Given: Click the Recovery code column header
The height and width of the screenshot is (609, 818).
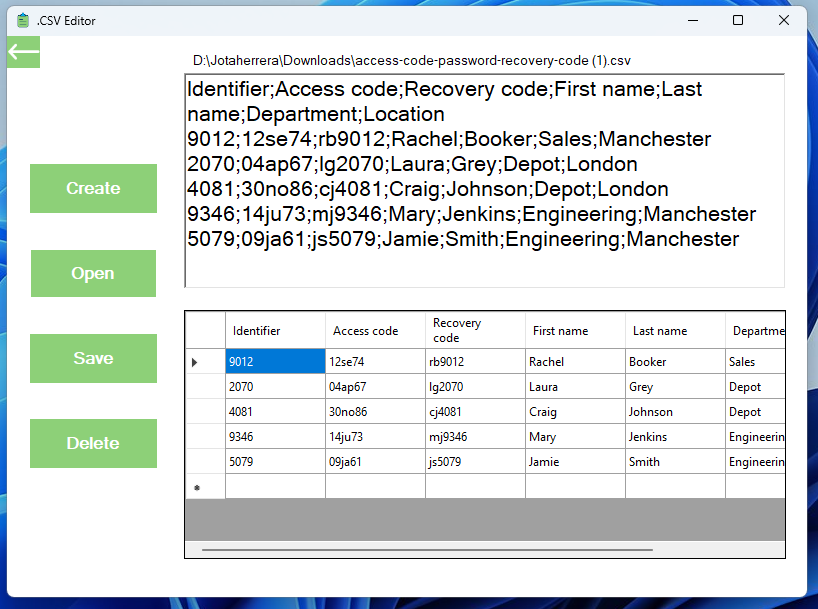Looking at the screenshot, I should tap(475, 330).
